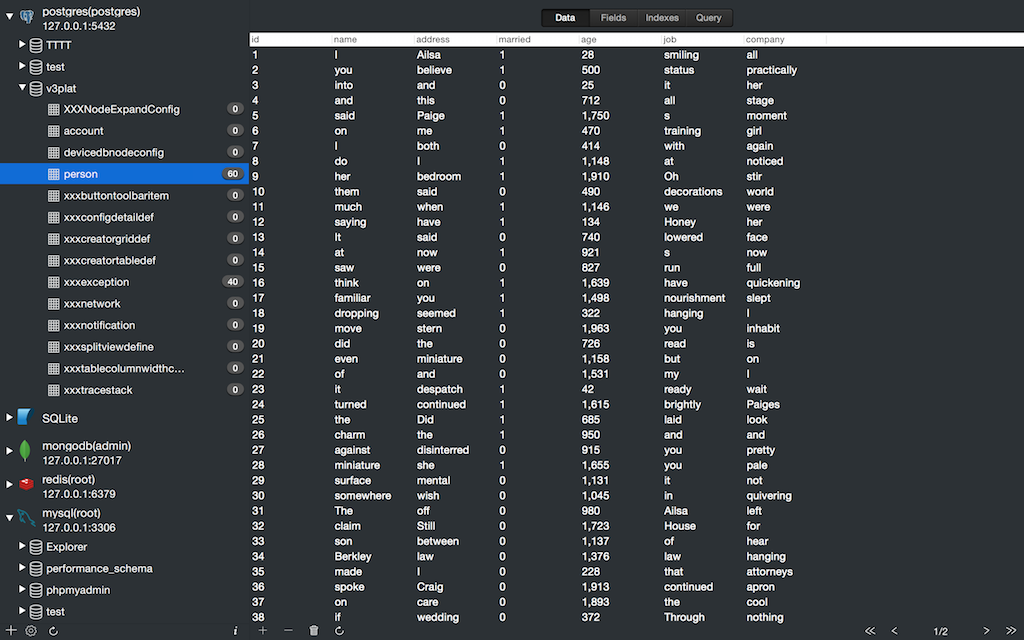
Task: Remove selected row with the minus icon
Action: (288, 631)
